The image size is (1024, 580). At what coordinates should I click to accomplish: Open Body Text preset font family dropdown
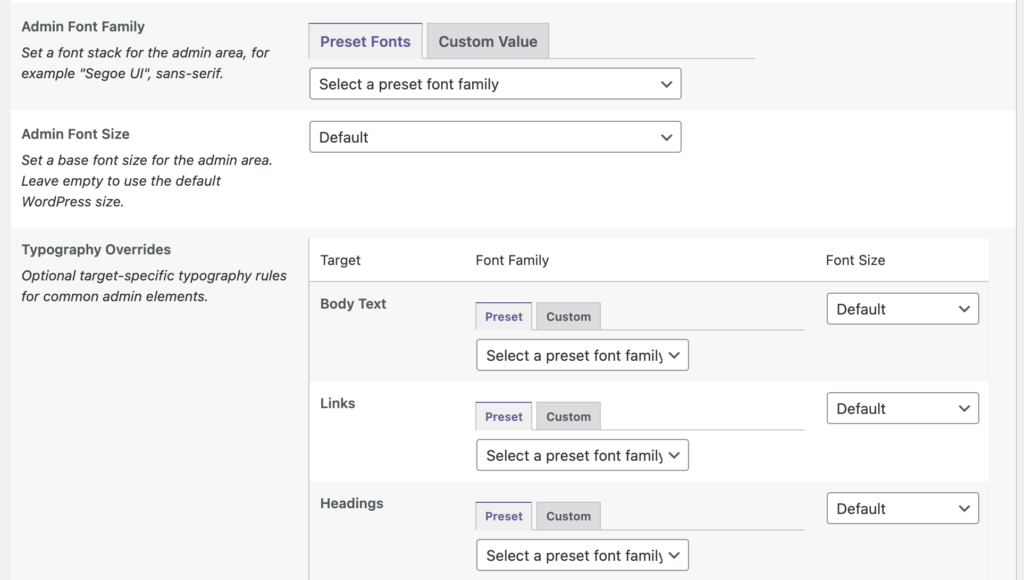(x=582, y=355)
